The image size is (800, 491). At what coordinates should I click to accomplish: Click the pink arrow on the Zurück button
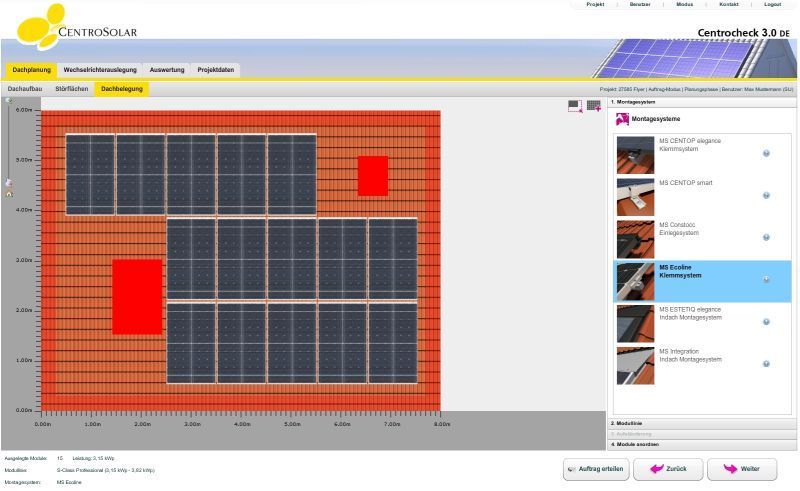coord(657,469)
